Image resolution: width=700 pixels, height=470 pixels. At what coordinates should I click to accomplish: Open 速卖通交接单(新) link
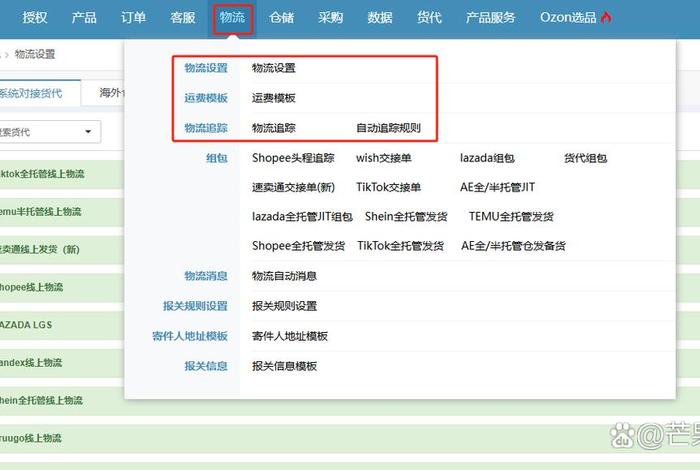coord(293,187)
